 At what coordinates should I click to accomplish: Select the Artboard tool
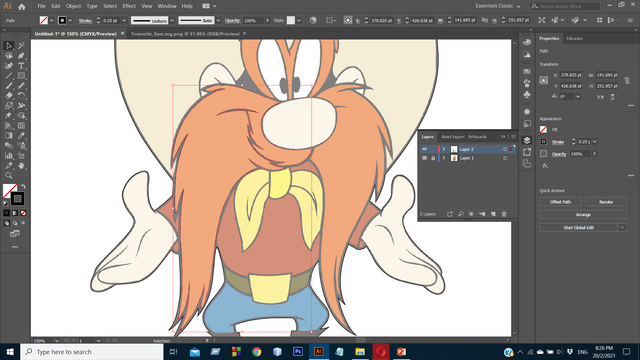coord(21,156)
